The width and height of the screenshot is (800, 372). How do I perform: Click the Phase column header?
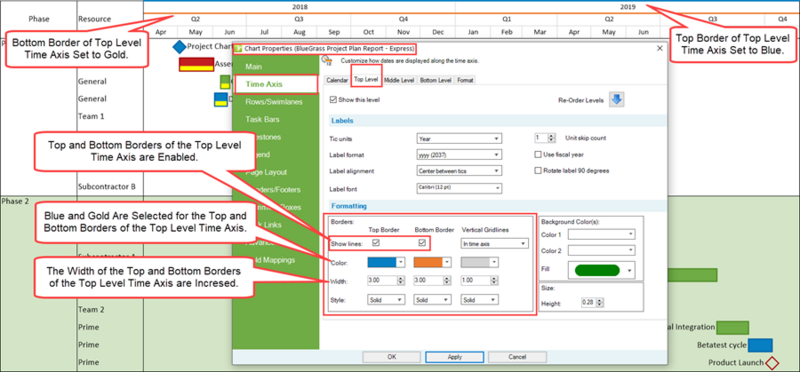[x=39, y=19]
